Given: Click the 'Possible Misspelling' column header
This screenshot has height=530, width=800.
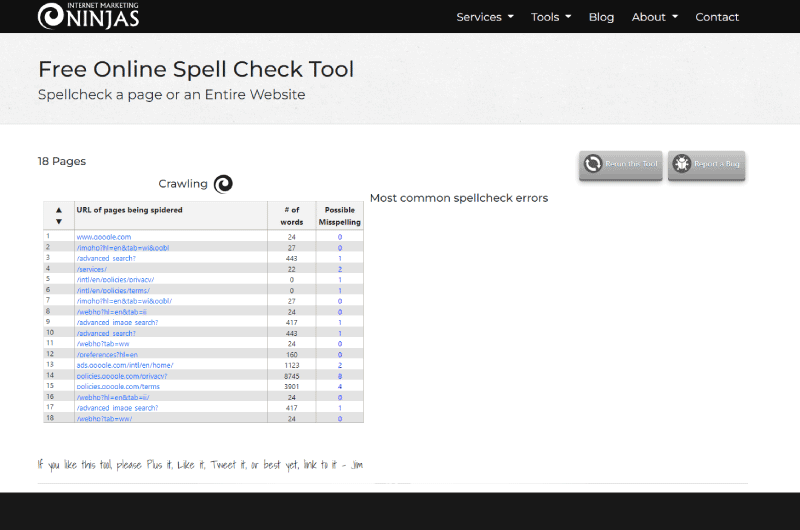Looking at the screenshot, I should point(340,215).
